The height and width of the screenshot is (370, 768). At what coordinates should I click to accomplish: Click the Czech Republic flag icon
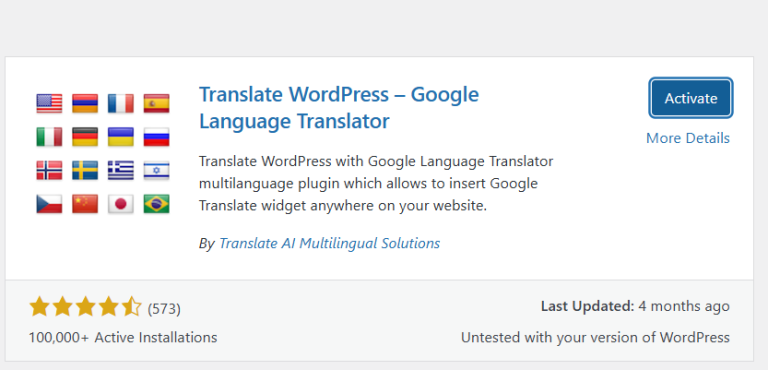coord(49,204)
